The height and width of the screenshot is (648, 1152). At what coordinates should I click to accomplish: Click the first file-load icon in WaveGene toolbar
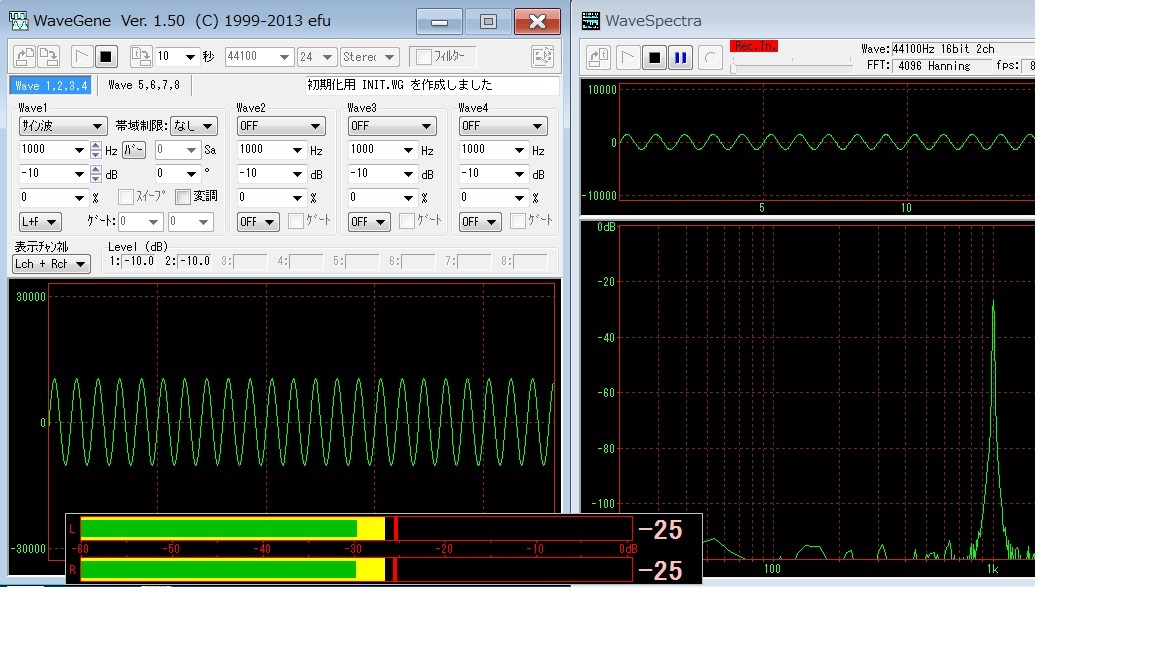pos(24,57)
